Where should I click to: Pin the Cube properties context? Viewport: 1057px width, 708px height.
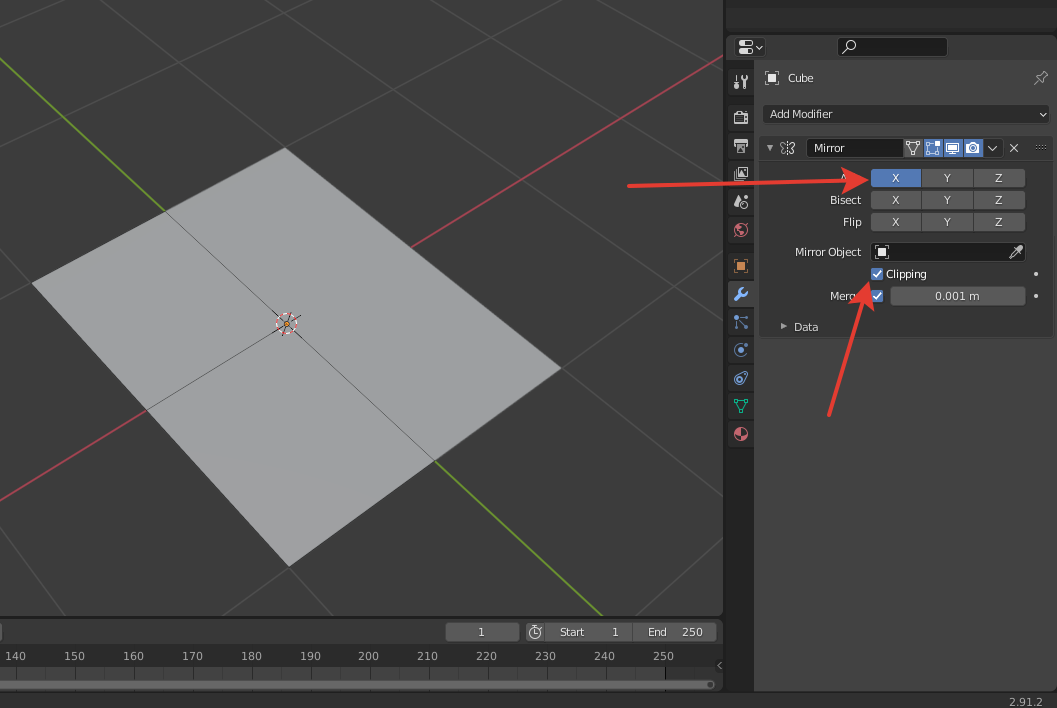point(1040,78)
